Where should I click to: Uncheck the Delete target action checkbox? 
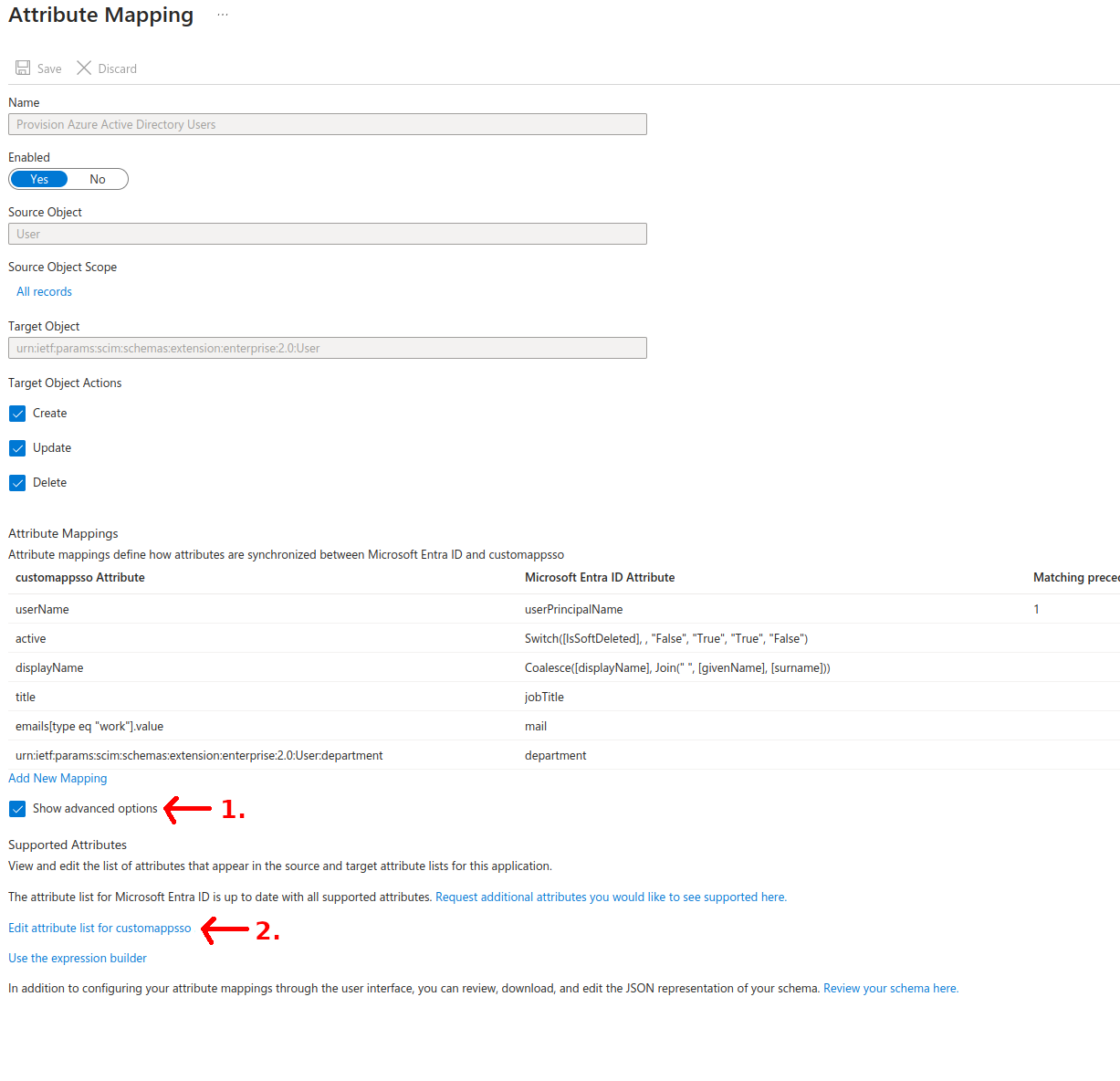pos(17,483)
